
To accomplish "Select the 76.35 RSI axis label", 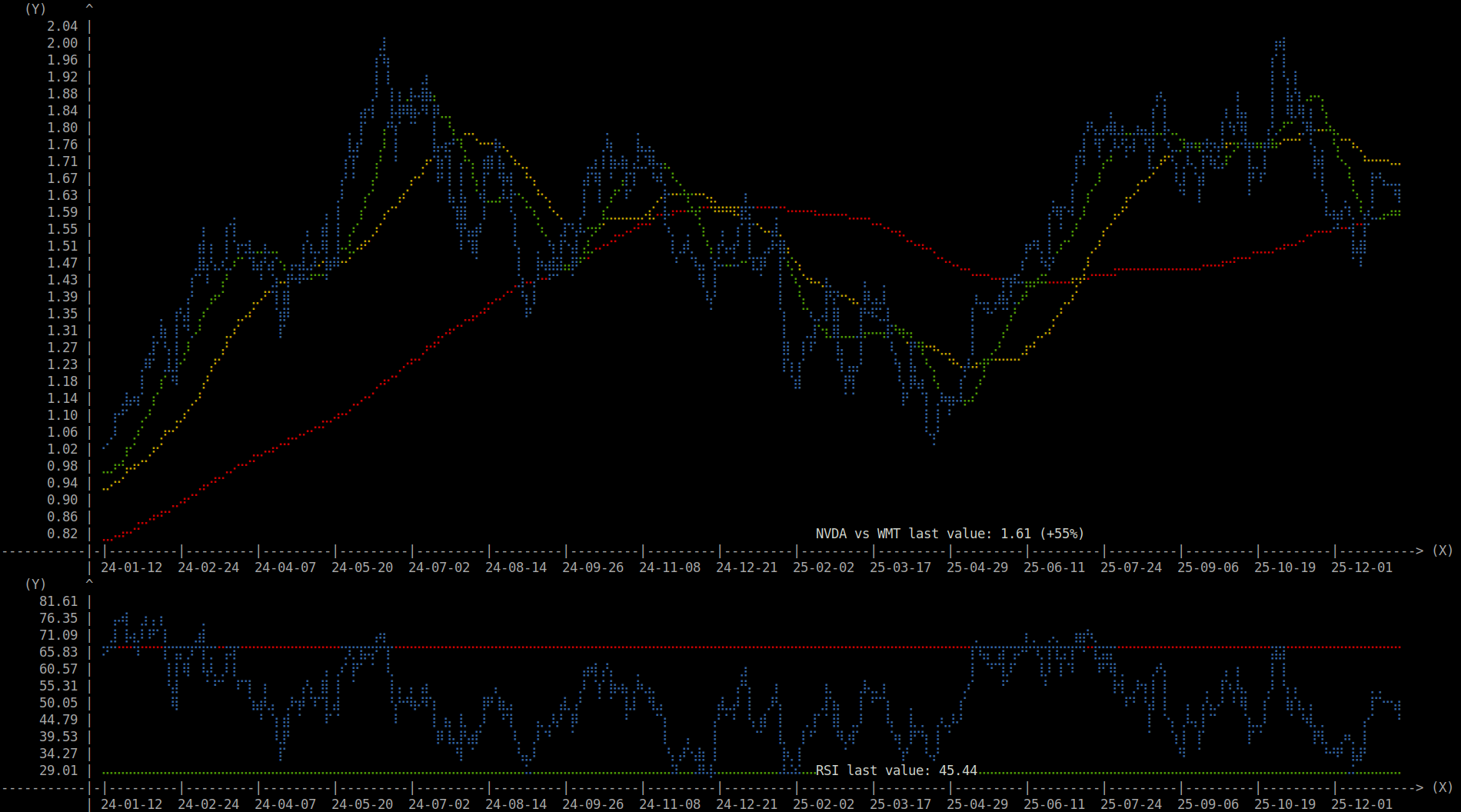I will 58,618.
